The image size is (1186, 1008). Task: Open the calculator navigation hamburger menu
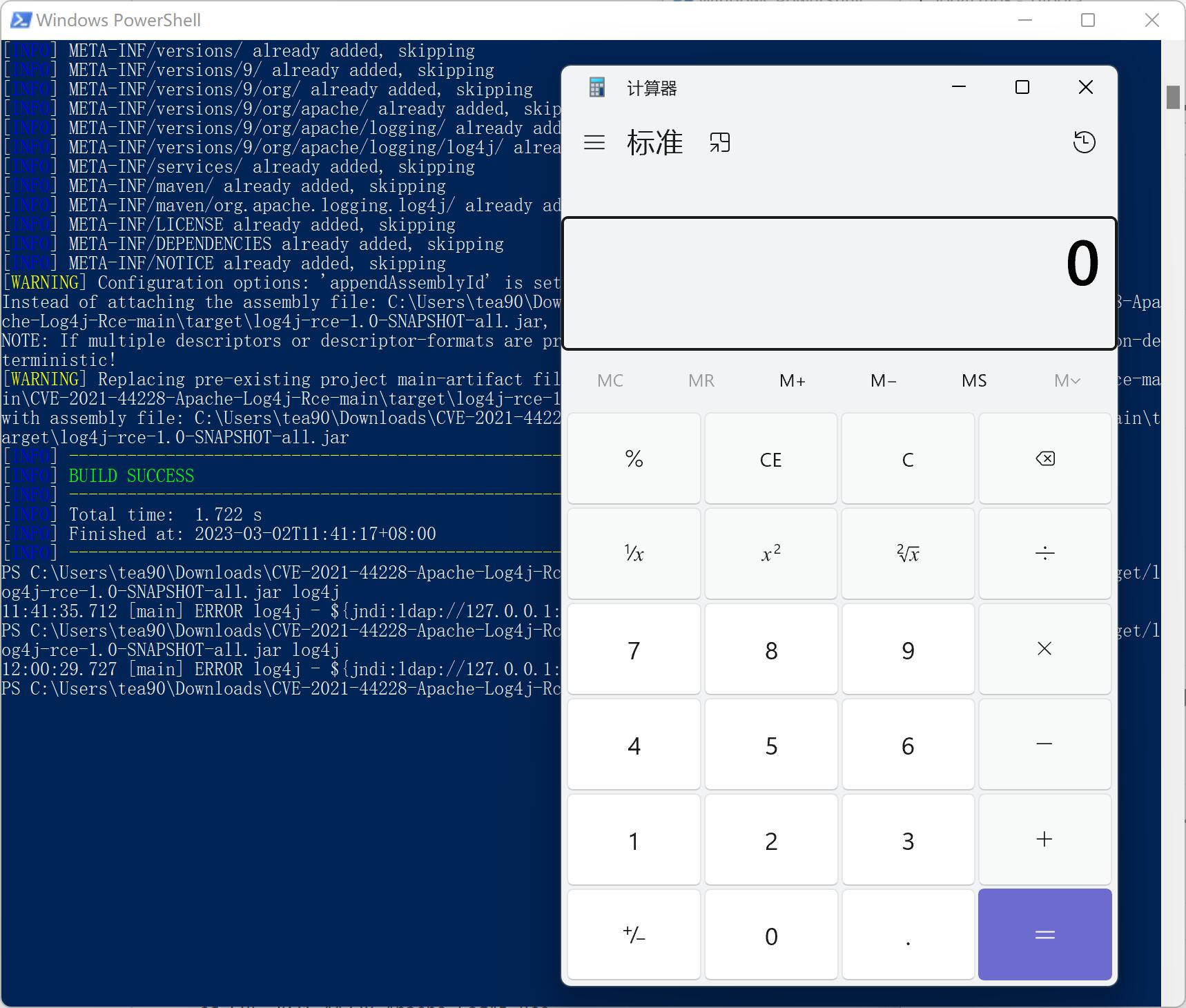click(x=594, y=143)
